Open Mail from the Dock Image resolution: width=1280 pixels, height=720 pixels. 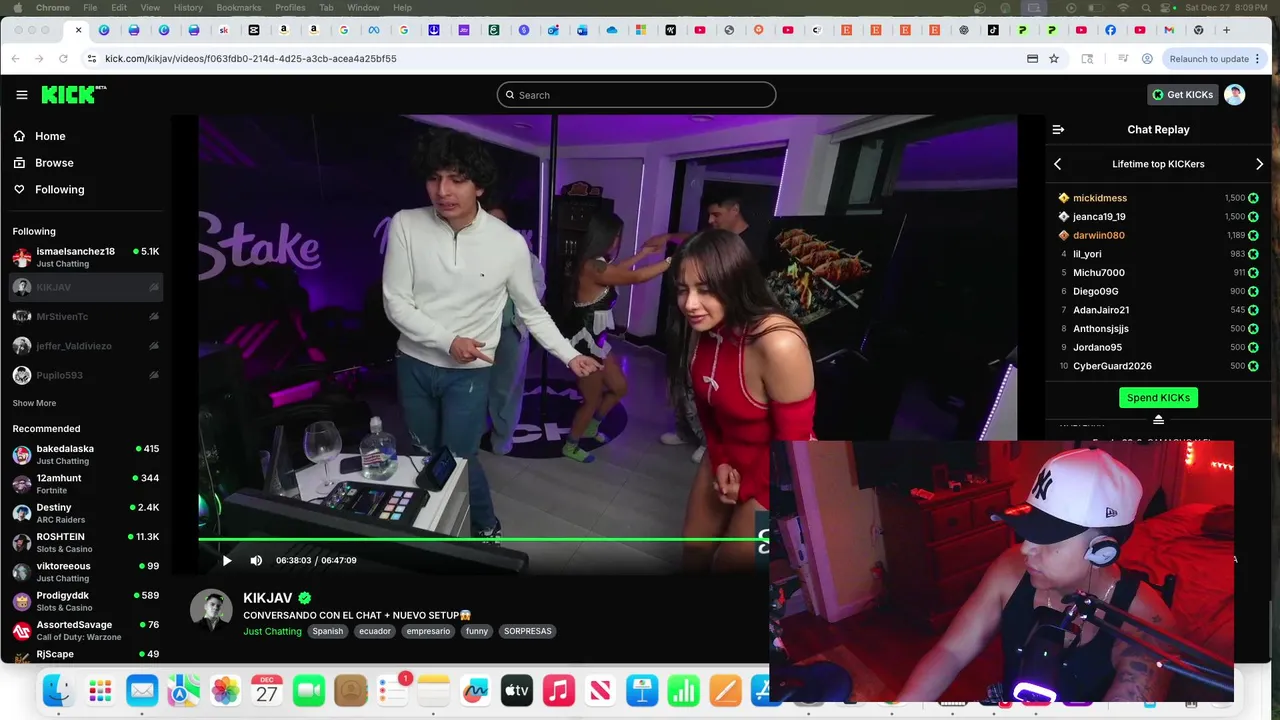142,690
